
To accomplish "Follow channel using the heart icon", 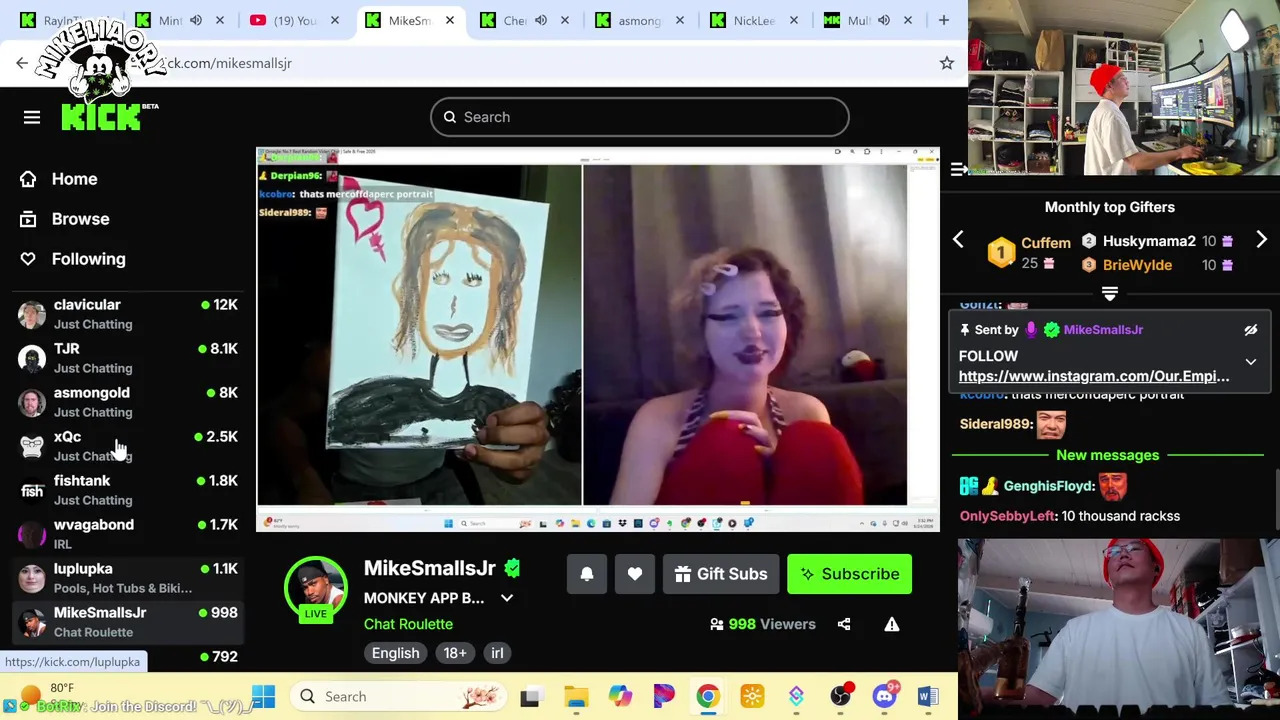I will pos(635,574).
